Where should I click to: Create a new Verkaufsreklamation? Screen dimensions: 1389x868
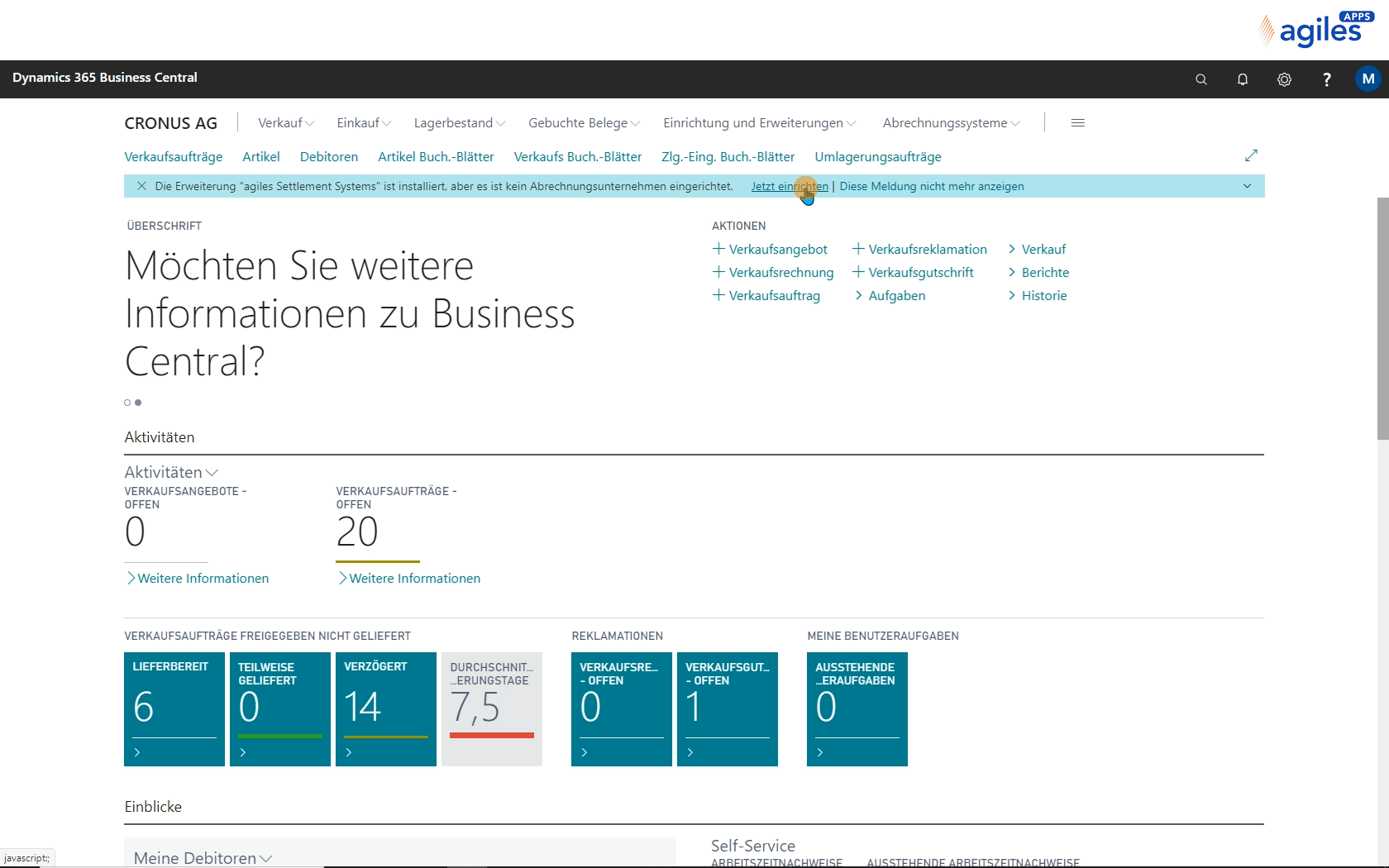919,249
